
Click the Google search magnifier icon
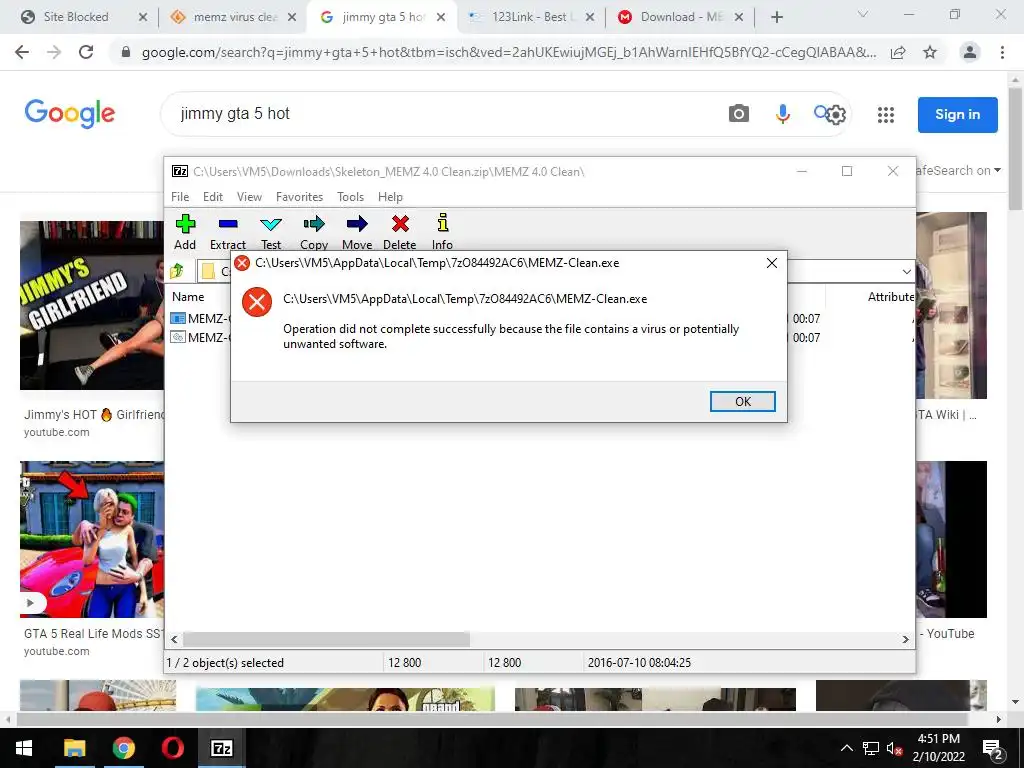(821, 112)
